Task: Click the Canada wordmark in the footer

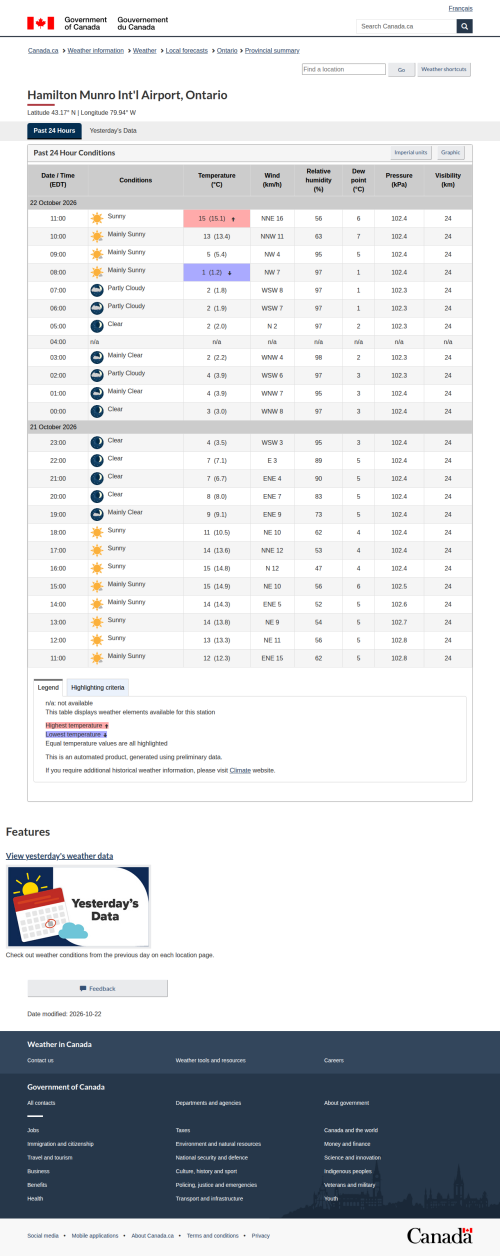Action: point(439,1236)
